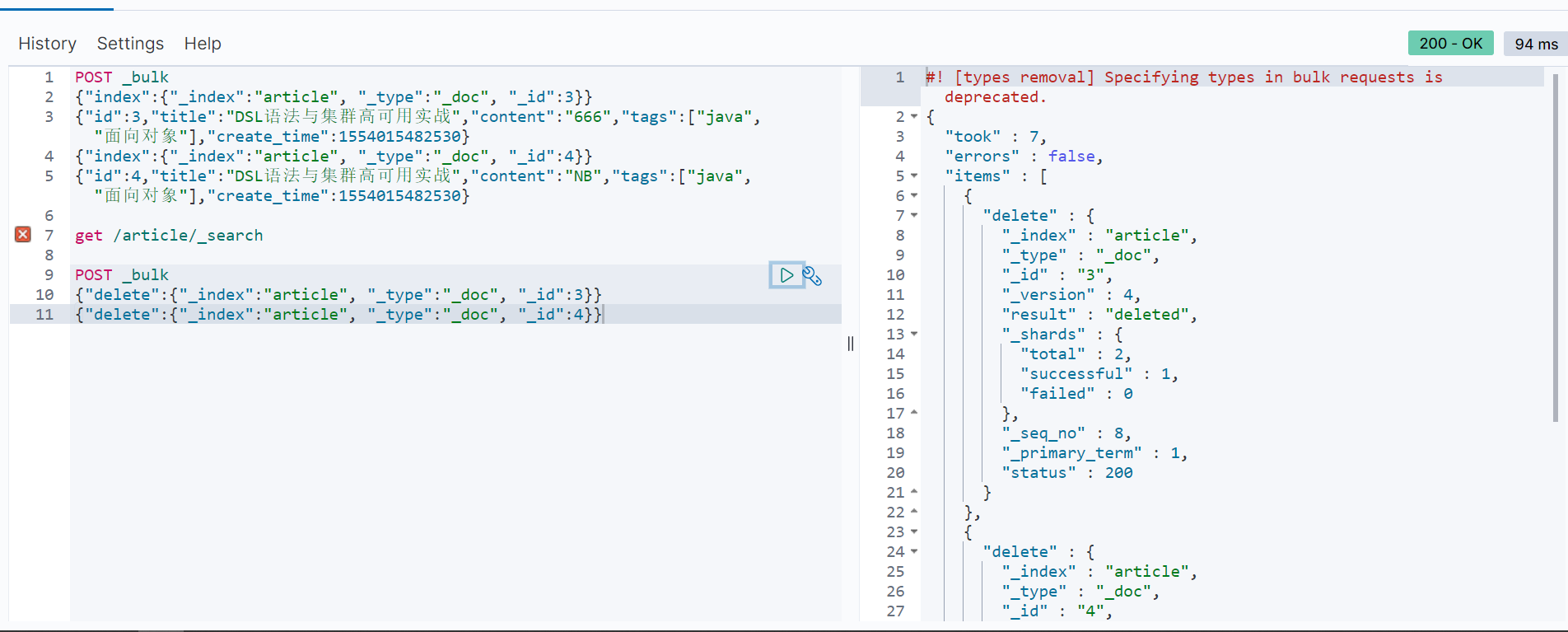Click the index action line with "_id":4
This screenshot has width=1568, height=632.
tap(334, 157)
